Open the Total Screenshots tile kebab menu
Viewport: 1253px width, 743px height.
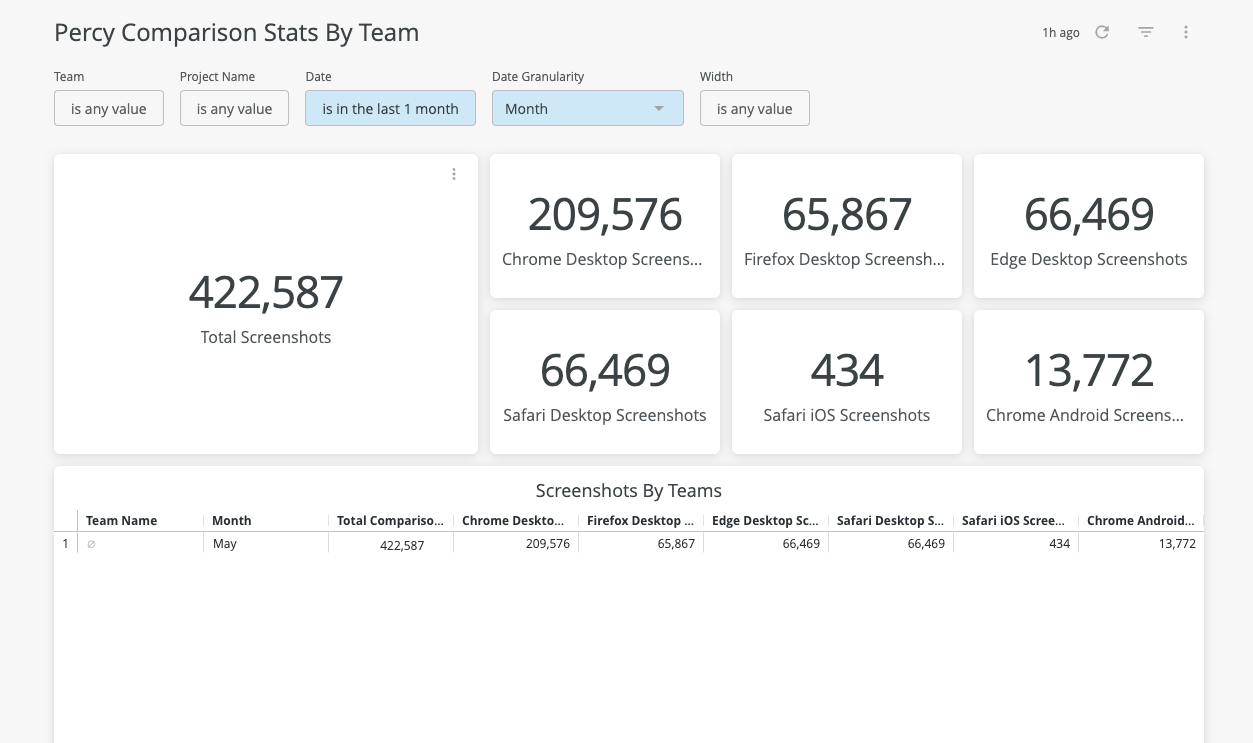point(454,173)
